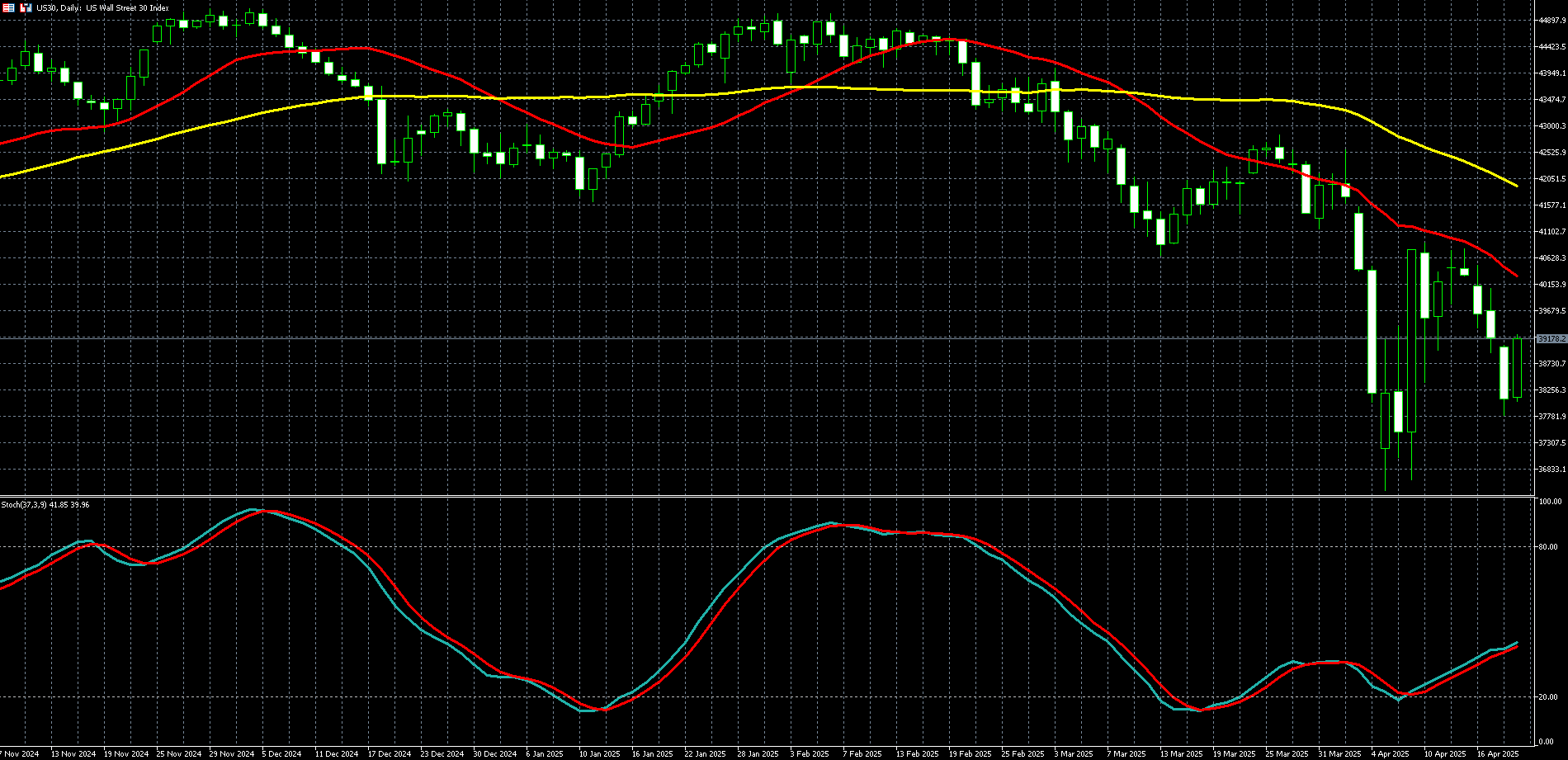Select the 5 Dec 2024 date label
Image resolution: width=1568 pixels, height=760 pixels.
(281, 753)
